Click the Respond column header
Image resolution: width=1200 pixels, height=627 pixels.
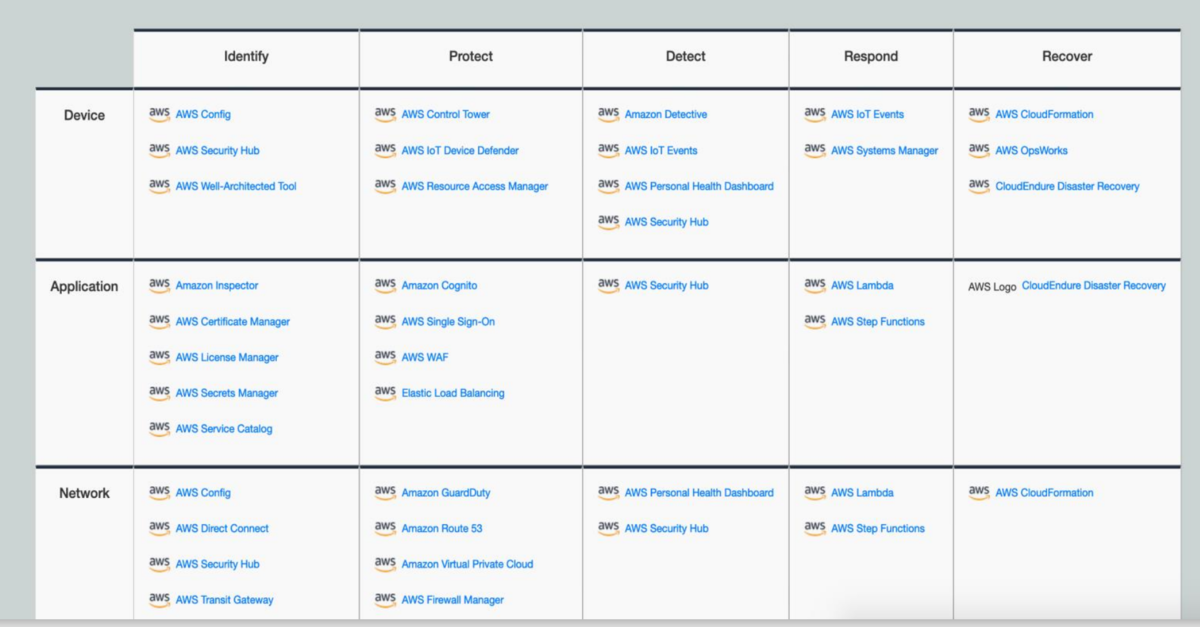870,57
